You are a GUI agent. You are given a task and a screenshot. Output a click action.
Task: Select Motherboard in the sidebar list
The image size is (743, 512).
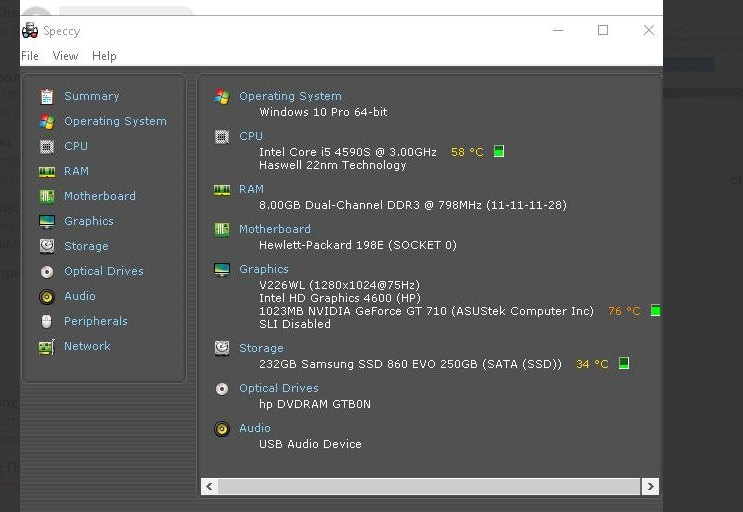[100, 196]
